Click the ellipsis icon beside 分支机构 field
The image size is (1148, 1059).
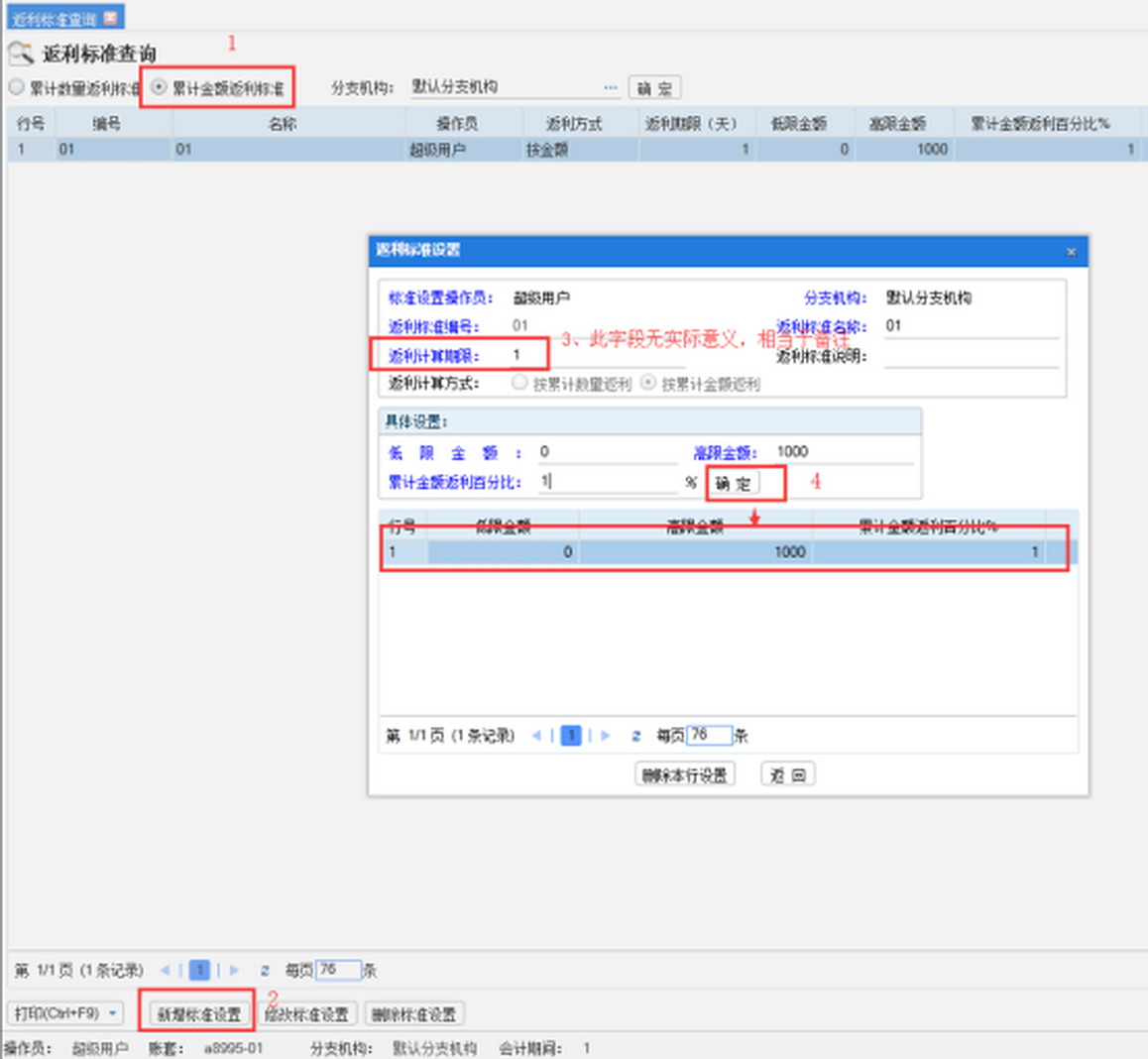[x=611, y=87]
